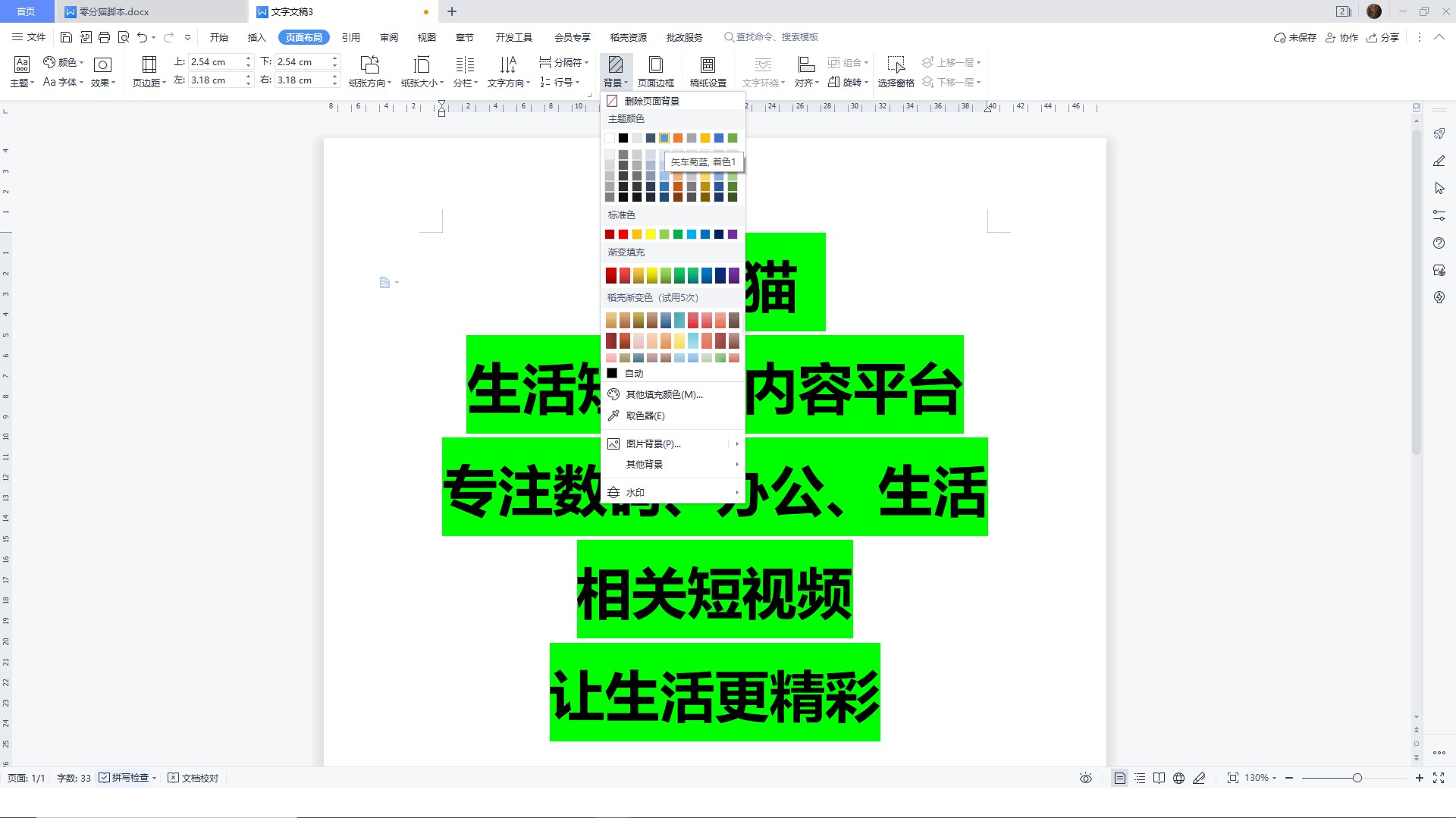This screenshot has height=818, width=1456.
Task: Click the 文档校对 proofing toggle
Action: pos(193,778)
